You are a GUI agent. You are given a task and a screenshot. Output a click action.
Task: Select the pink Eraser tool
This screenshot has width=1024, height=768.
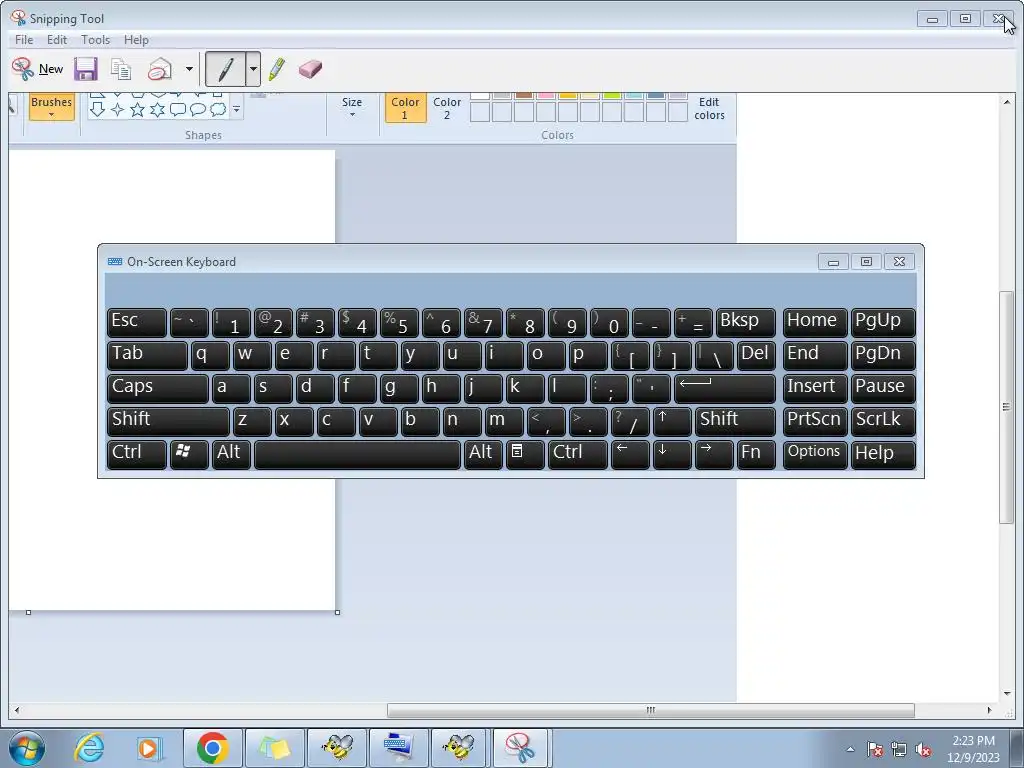(310, 69)
